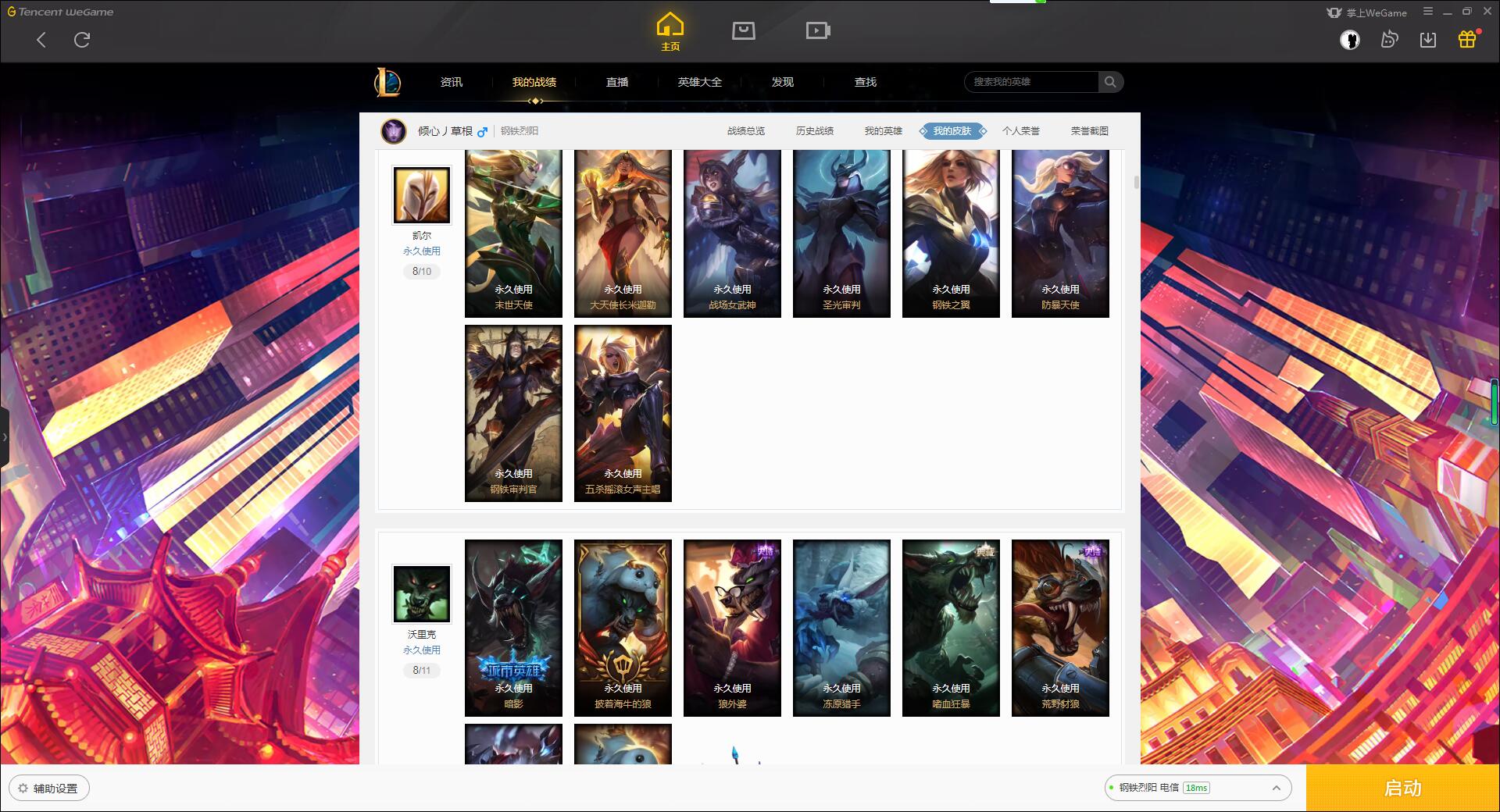The height and width of the screenshot is (812, 1500).
Task: Focus the 搜索我的英雄 search field
Action: click(1031, 82)
